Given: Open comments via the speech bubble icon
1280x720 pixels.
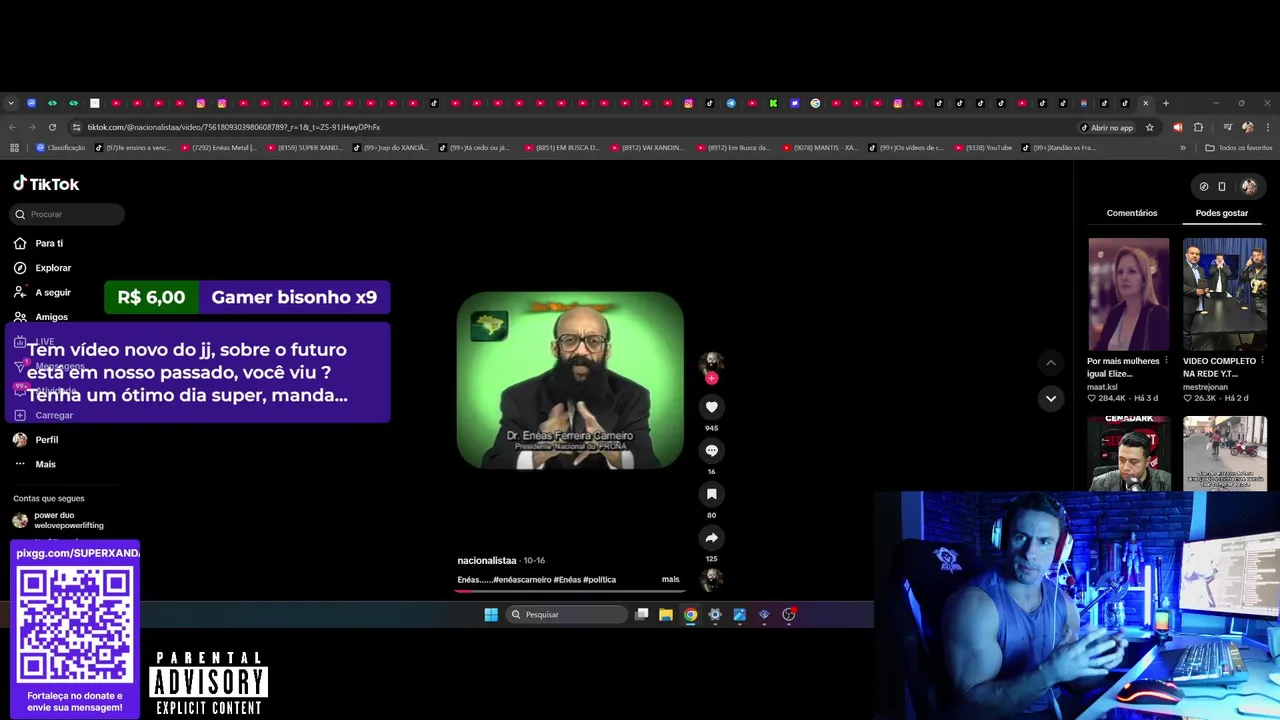Looking at the screenshot, I should point(711,451).
